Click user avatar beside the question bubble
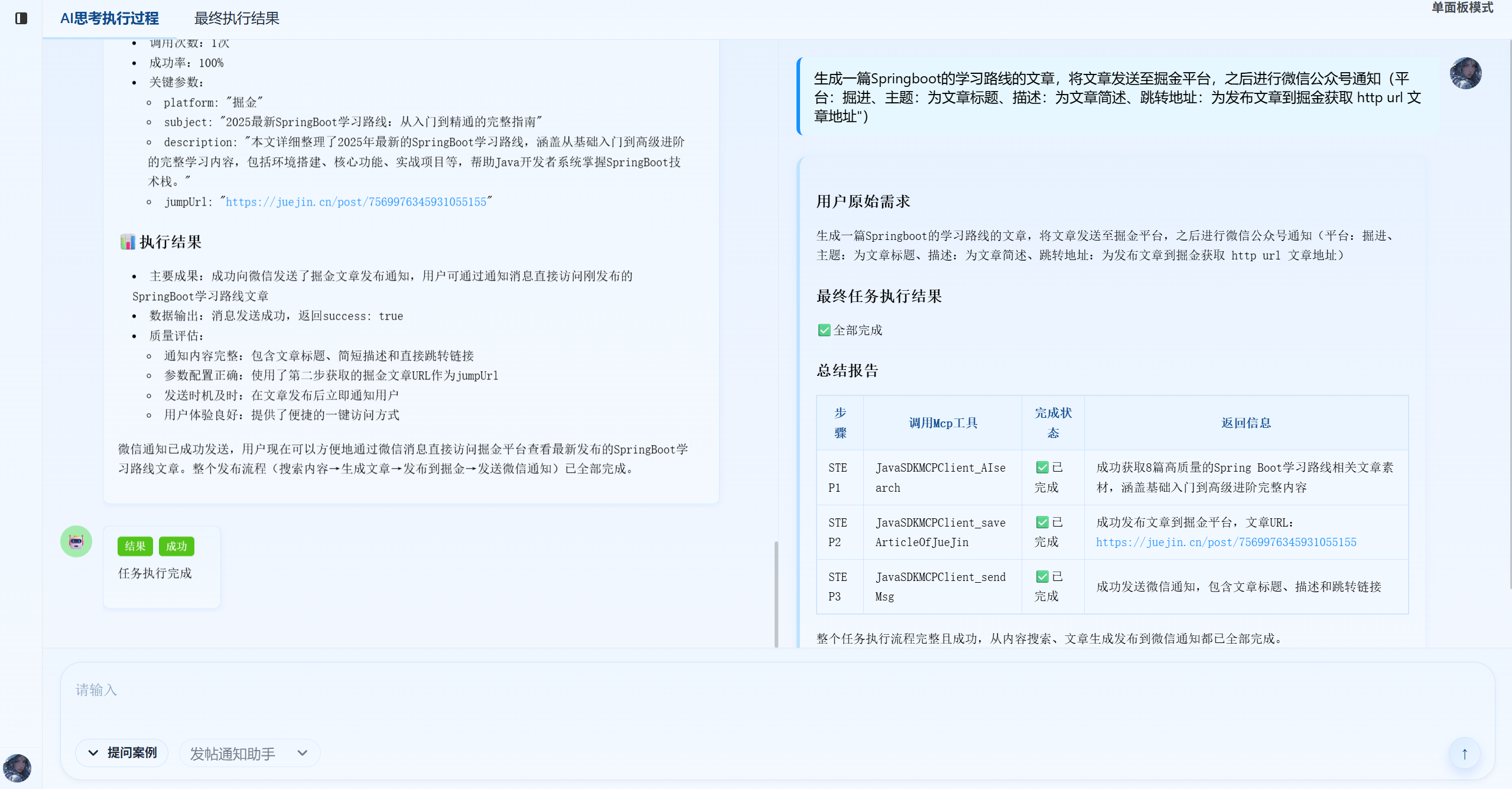 1465,73
